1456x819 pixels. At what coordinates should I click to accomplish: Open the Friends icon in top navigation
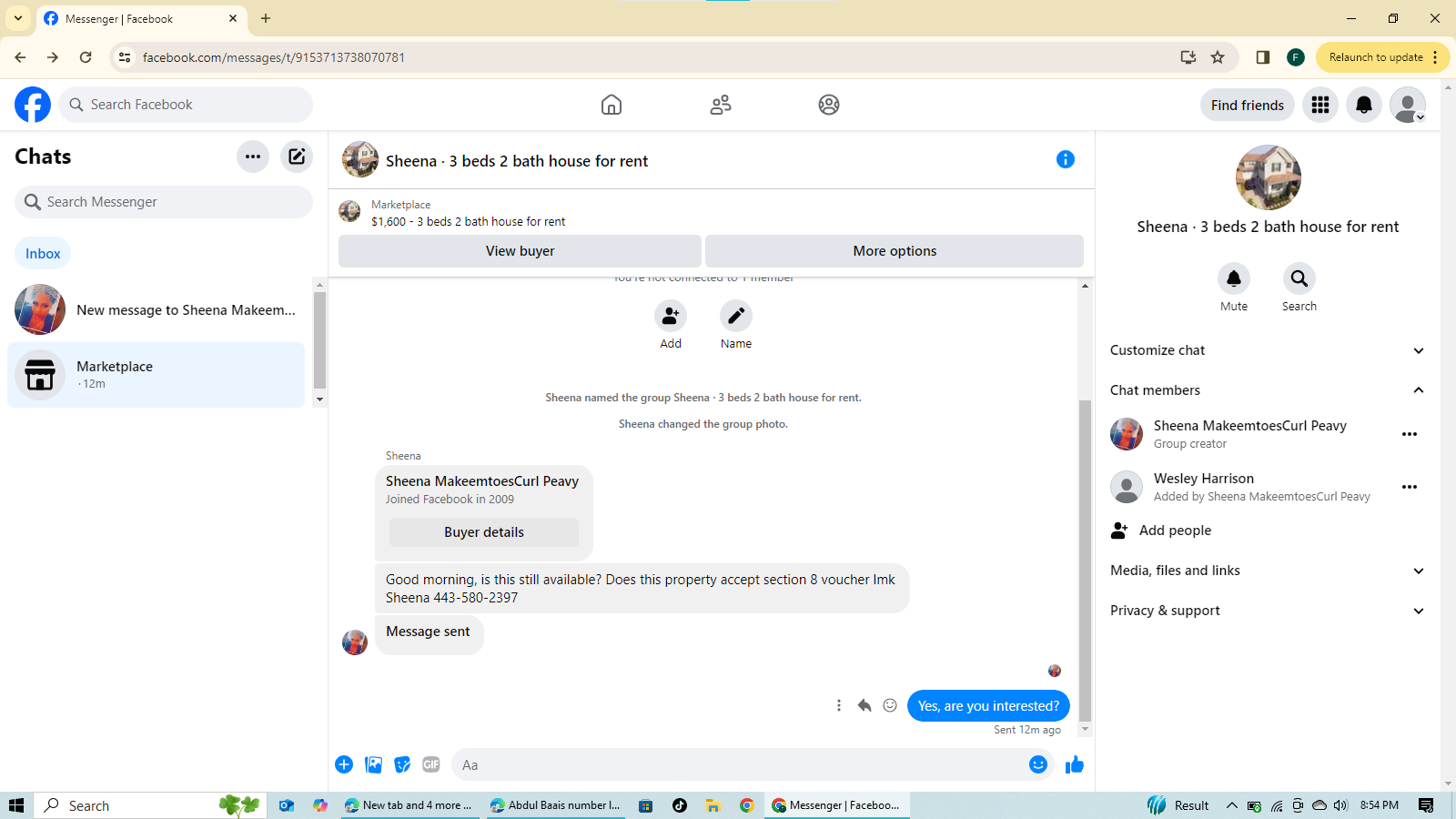tap(721, 105)
